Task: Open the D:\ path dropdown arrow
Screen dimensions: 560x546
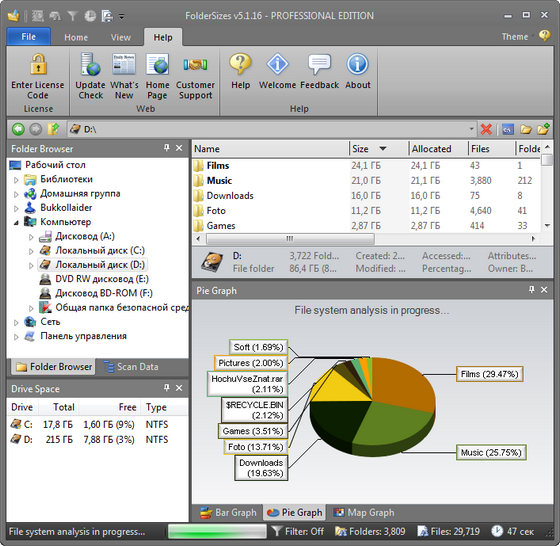Action: point(471,129)
